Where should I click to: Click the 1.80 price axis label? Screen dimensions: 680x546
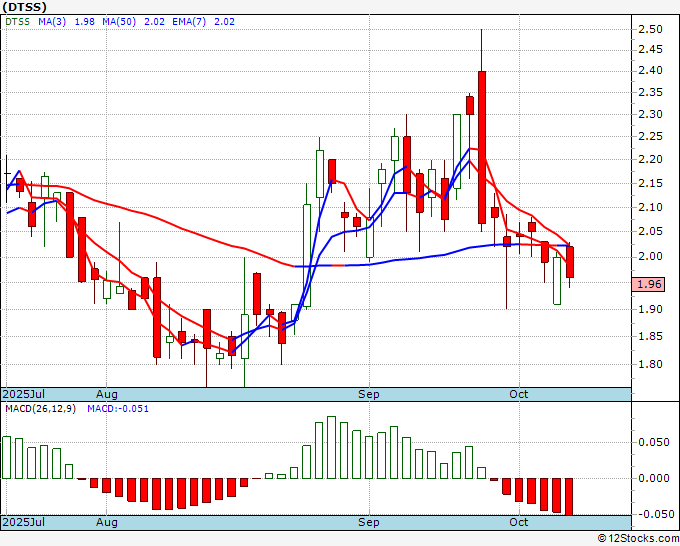point(651,364)
